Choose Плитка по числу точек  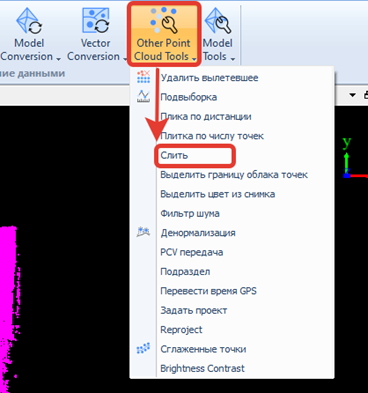click(x=232, y=136)
